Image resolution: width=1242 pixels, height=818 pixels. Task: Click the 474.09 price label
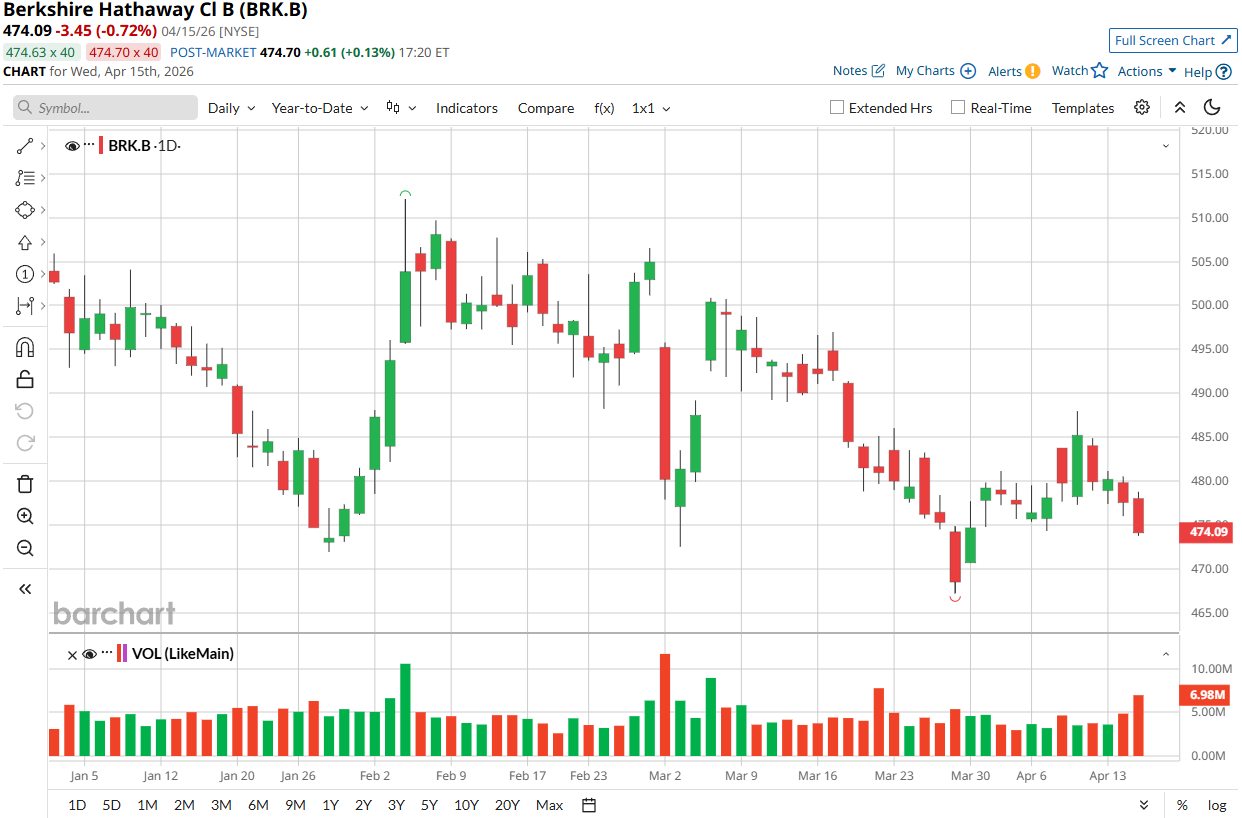coord(1208,532)
